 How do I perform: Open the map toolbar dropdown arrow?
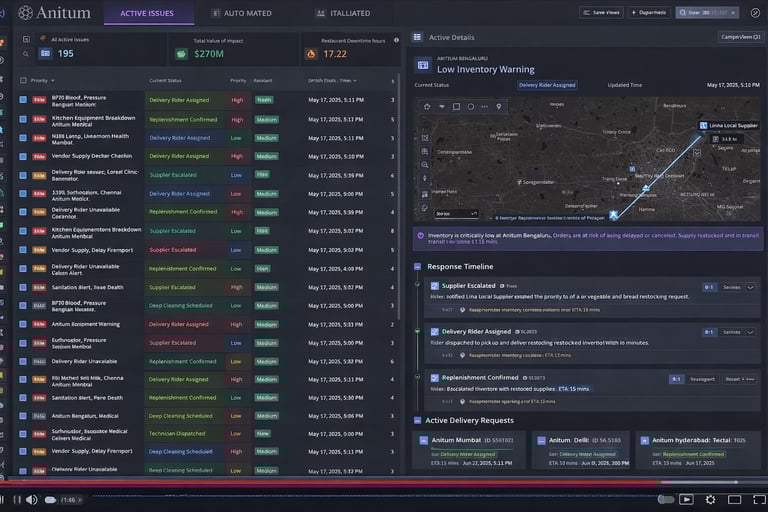(442, 106)
